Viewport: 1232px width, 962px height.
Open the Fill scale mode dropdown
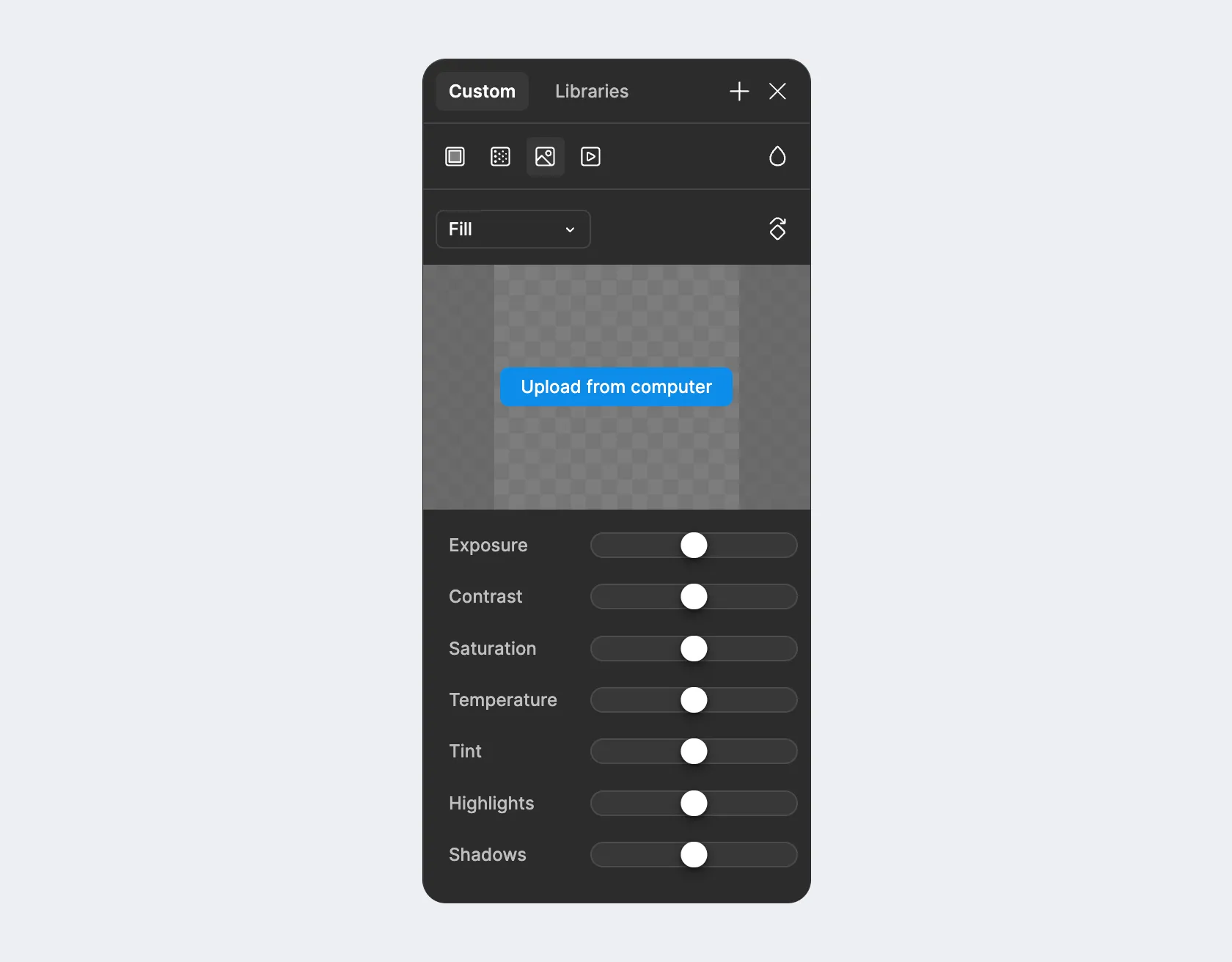[x=513, y=229]
